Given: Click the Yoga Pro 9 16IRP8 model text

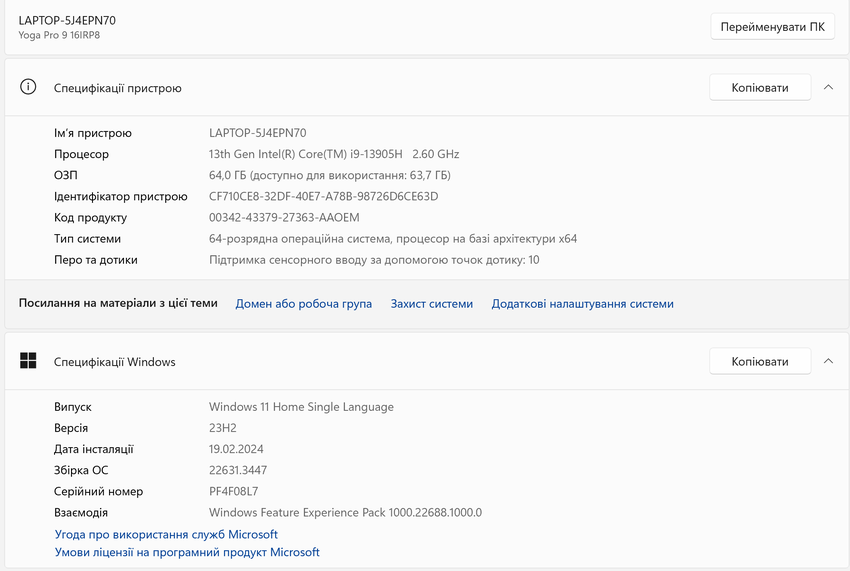Looking at the screenshot, I should [x=59, y=36].
